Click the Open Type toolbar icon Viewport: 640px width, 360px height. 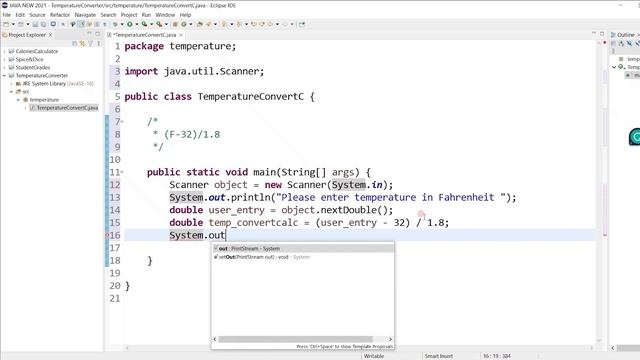point(200,24)
